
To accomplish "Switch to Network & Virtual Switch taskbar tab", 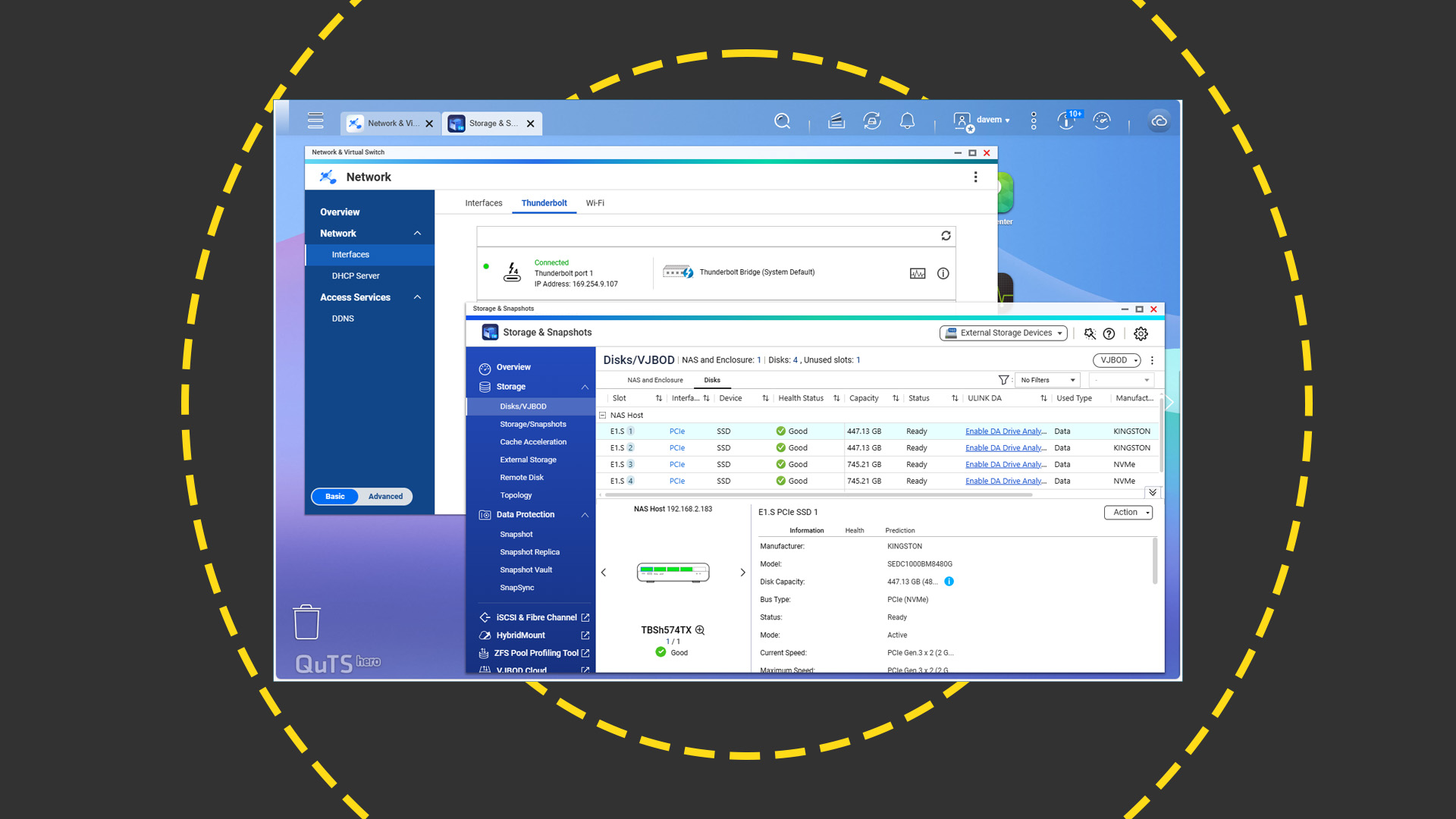I will coord(384,124).
